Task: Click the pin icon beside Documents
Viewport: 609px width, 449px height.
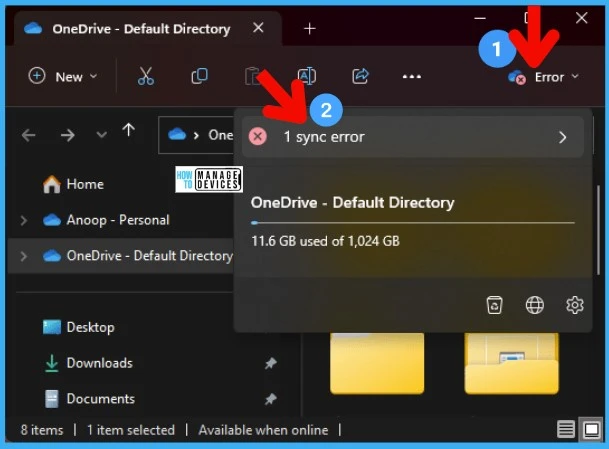Action: (x=271, y=399)
